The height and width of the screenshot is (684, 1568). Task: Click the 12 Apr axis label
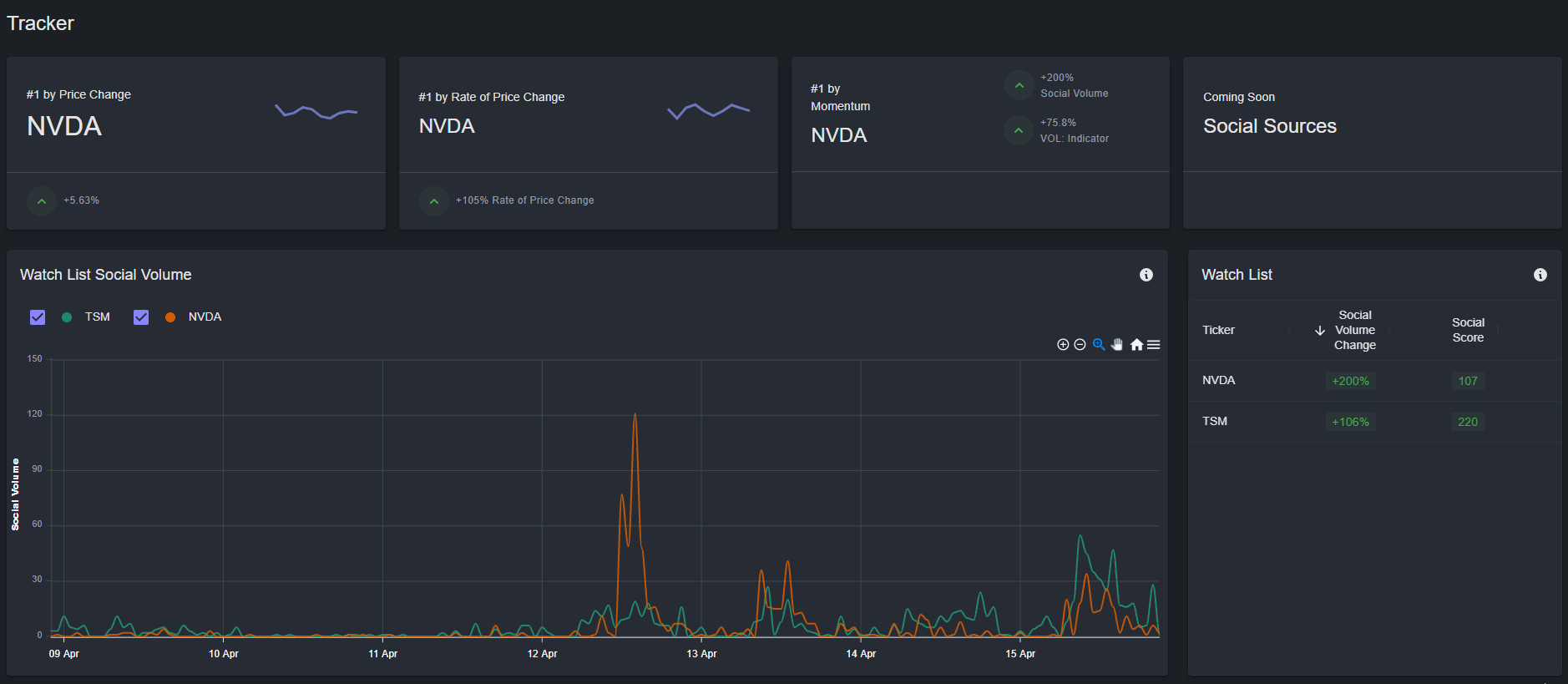click(x=542, y=654)
